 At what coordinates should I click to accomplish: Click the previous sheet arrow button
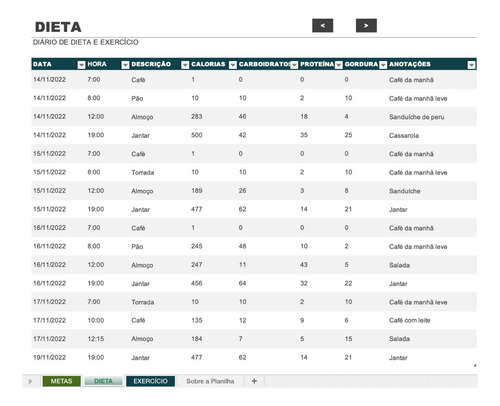322,26
